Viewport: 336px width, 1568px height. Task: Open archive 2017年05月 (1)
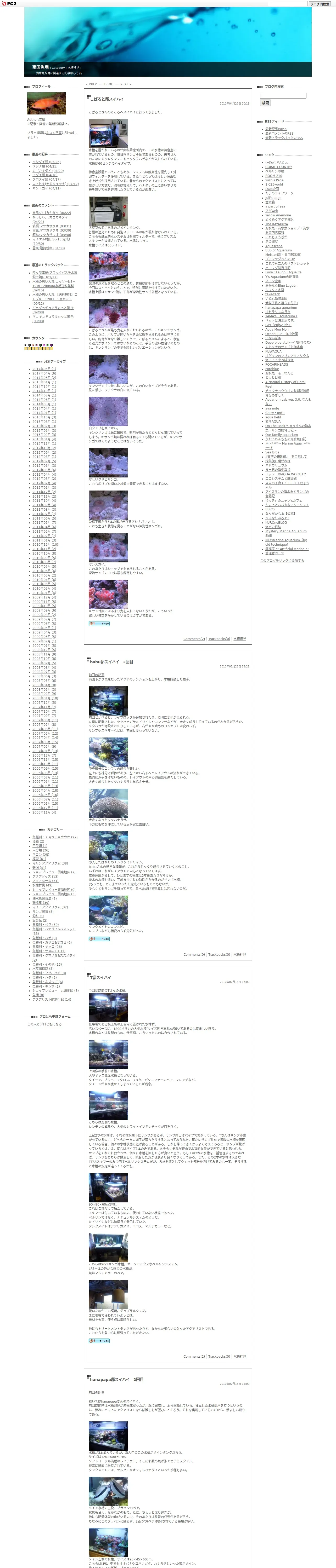(x=44, y=369)
